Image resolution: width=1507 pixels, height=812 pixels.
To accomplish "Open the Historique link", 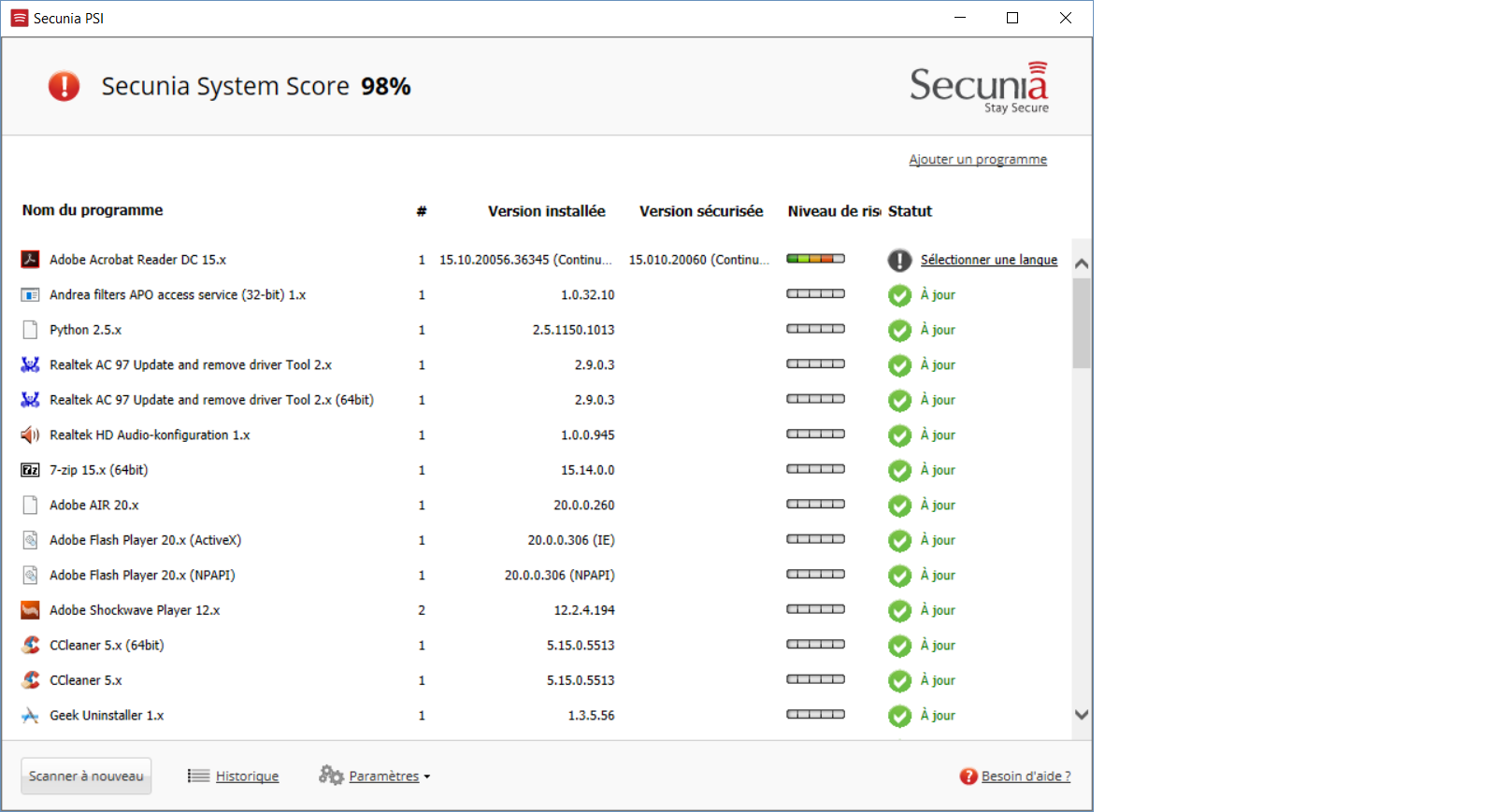I will tap(247, 776).
